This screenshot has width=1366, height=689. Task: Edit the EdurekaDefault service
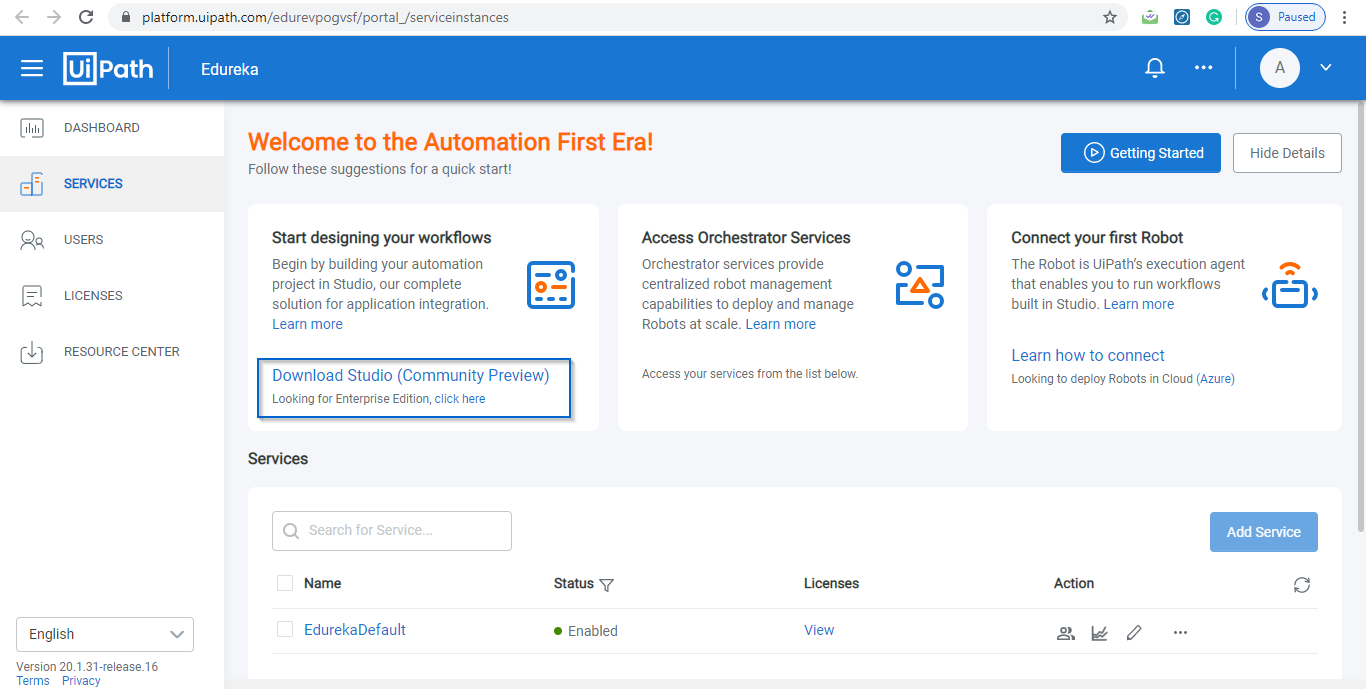(1134, 633)
